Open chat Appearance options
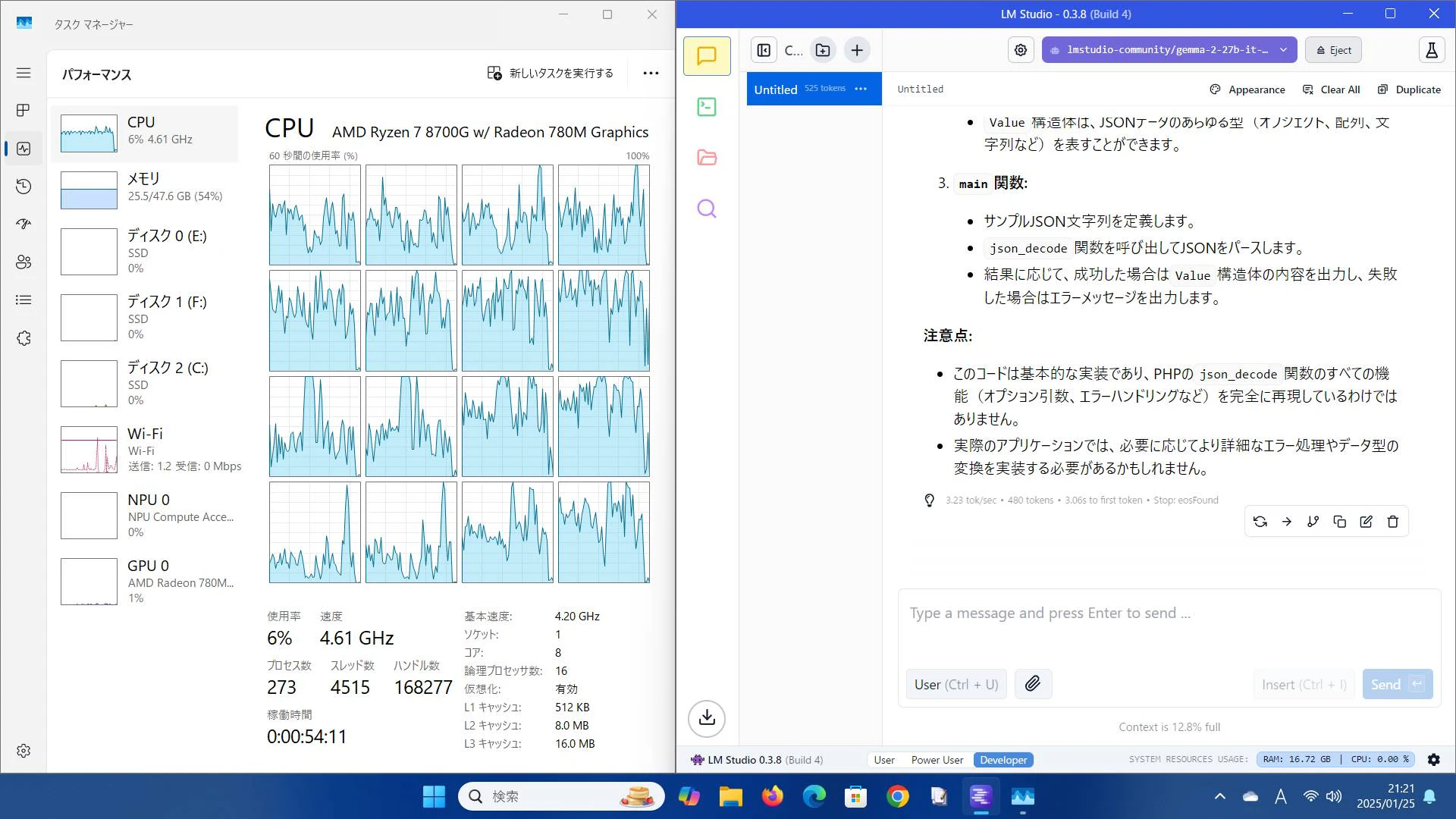The image size is (1456, 819). click(1247, 89)
